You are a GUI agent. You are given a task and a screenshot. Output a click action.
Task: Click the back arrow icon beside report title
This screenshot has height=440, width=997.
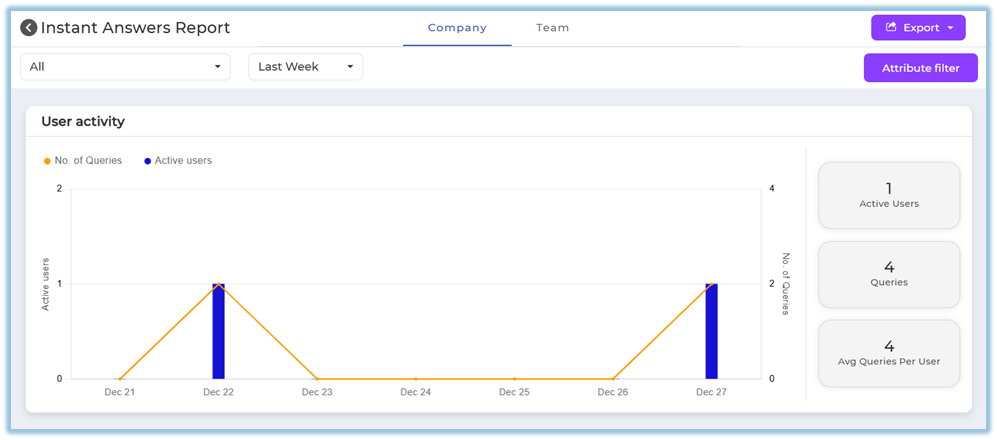(29, 28)
